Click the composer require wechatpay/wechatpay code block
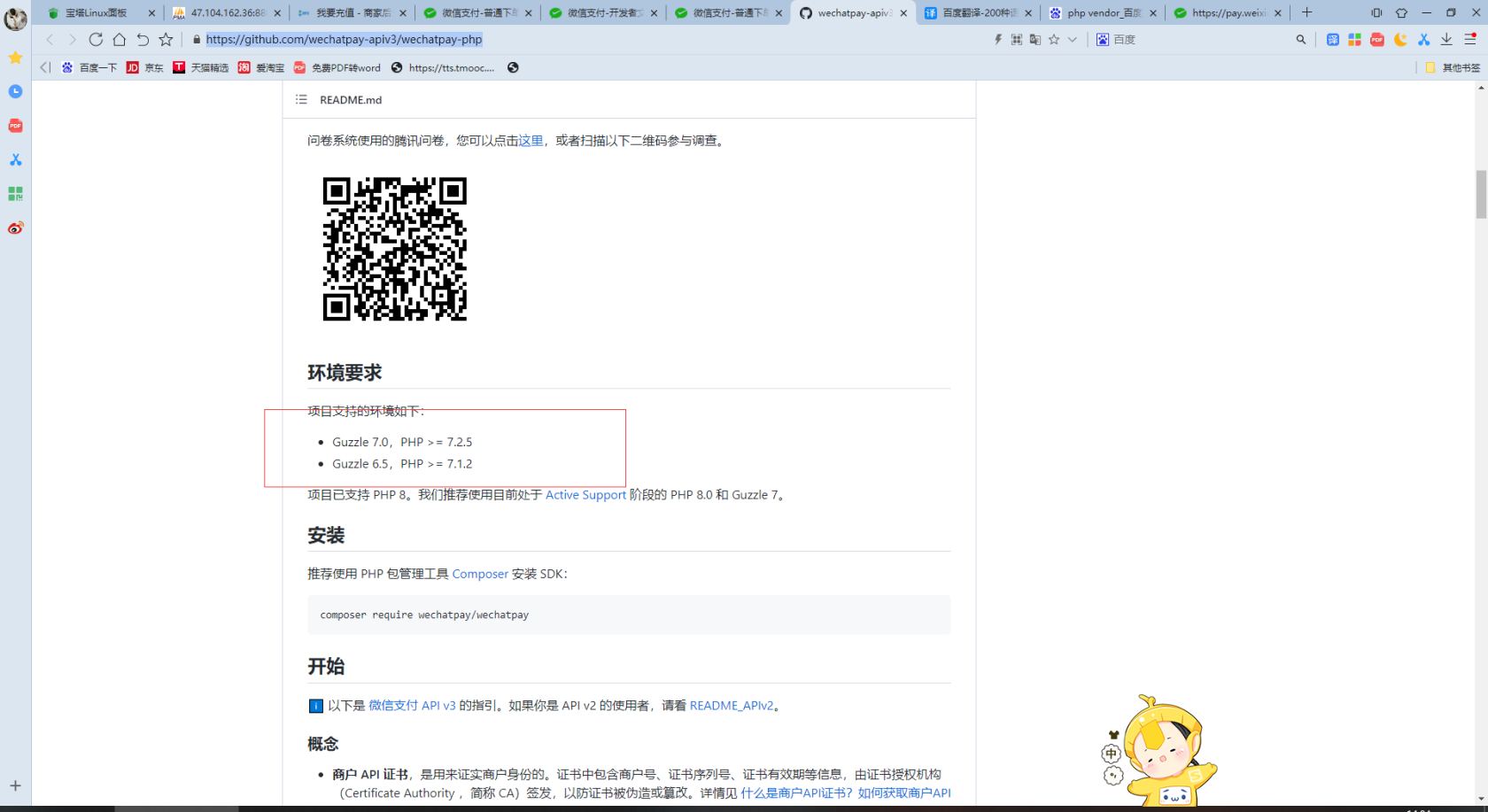1488x812 pixels. [629, 615]
